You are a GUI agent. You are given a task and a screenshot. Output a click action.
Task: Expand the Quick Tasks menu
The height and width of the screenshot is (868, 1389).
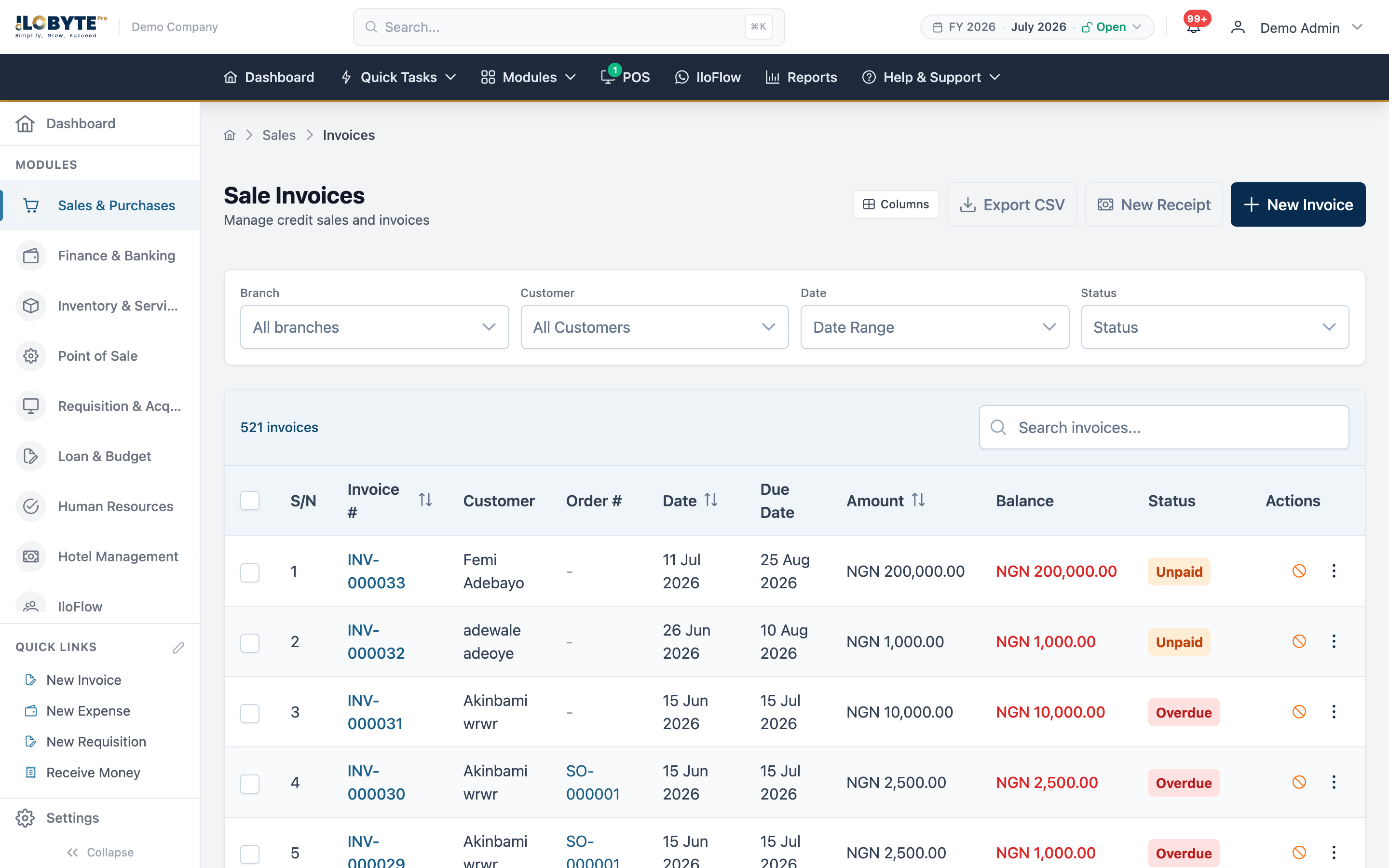tap(398, 77)
